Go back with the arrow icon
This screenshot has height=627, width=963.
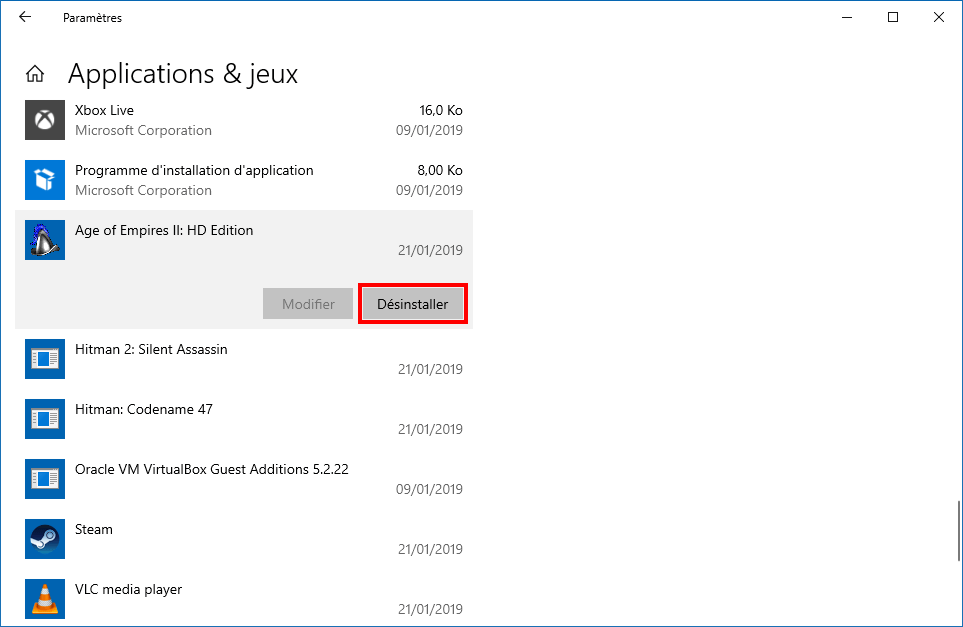click(x=25, y=17)
